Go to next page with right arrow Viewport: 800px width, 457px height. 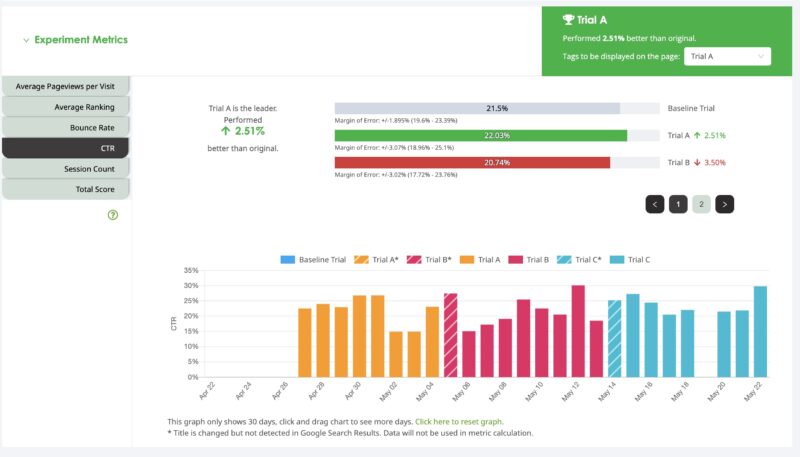pos(725,204)
